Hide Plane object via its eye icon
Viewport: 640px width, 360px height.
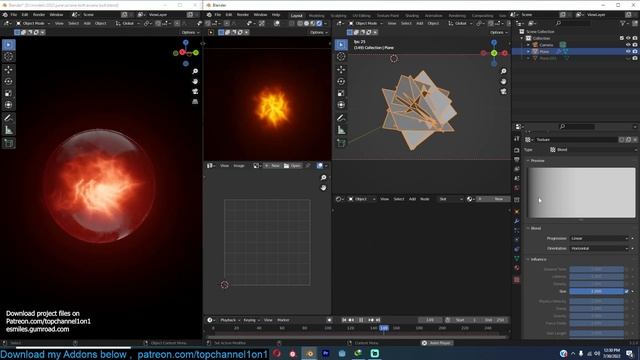(x=628, y=51)
